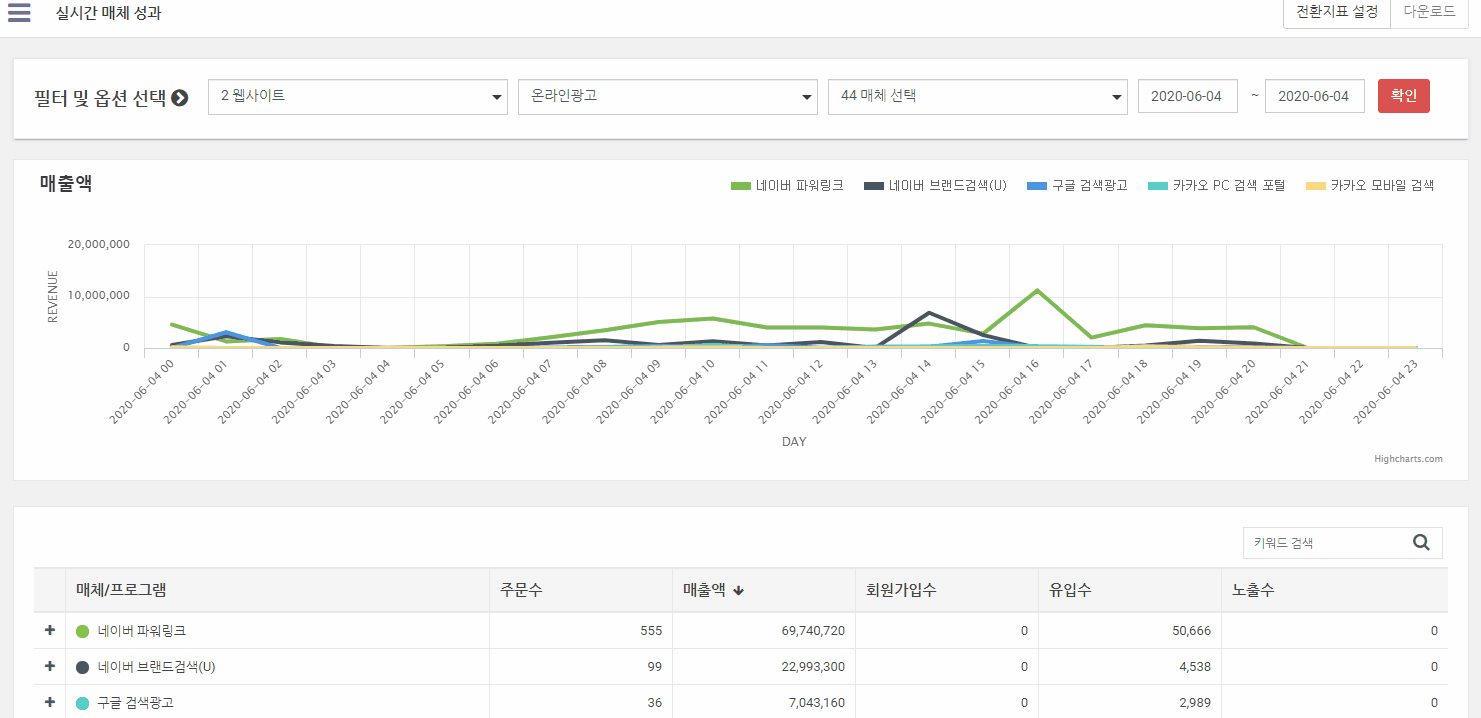The height and width of the screenshot is (718, 1481).
Task: Click the 전환지표 설정 button
Action: point(1336,13)
